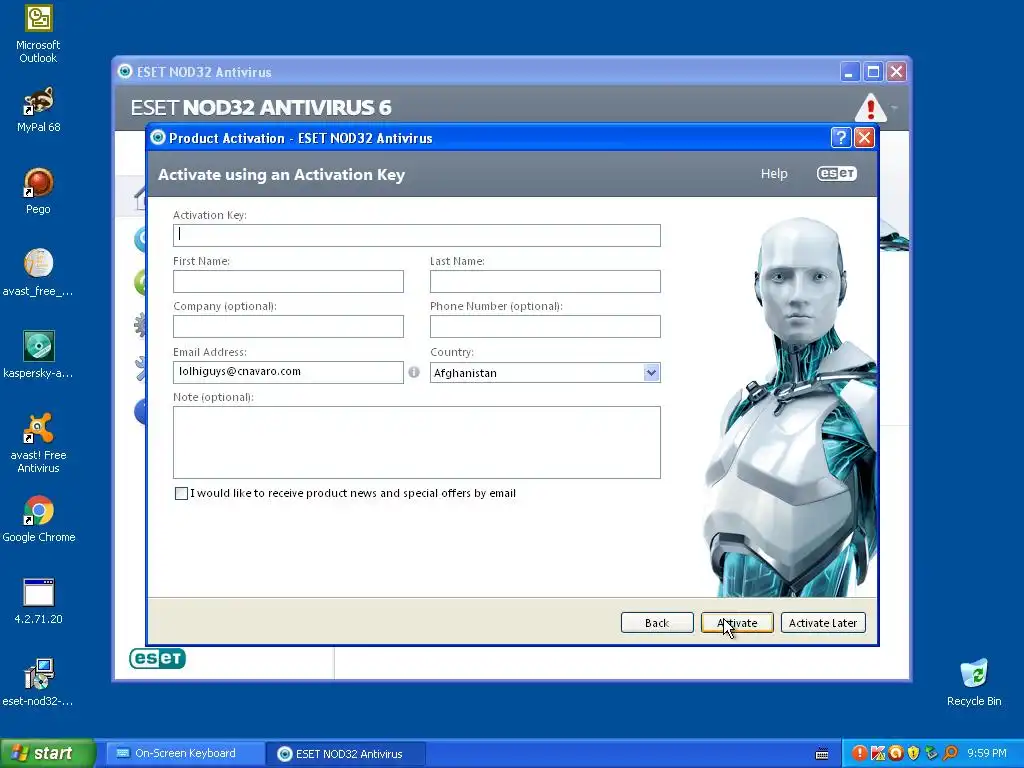
Task: Select the 4.2.71.20 desktop icon
Action: click(38, 601)
